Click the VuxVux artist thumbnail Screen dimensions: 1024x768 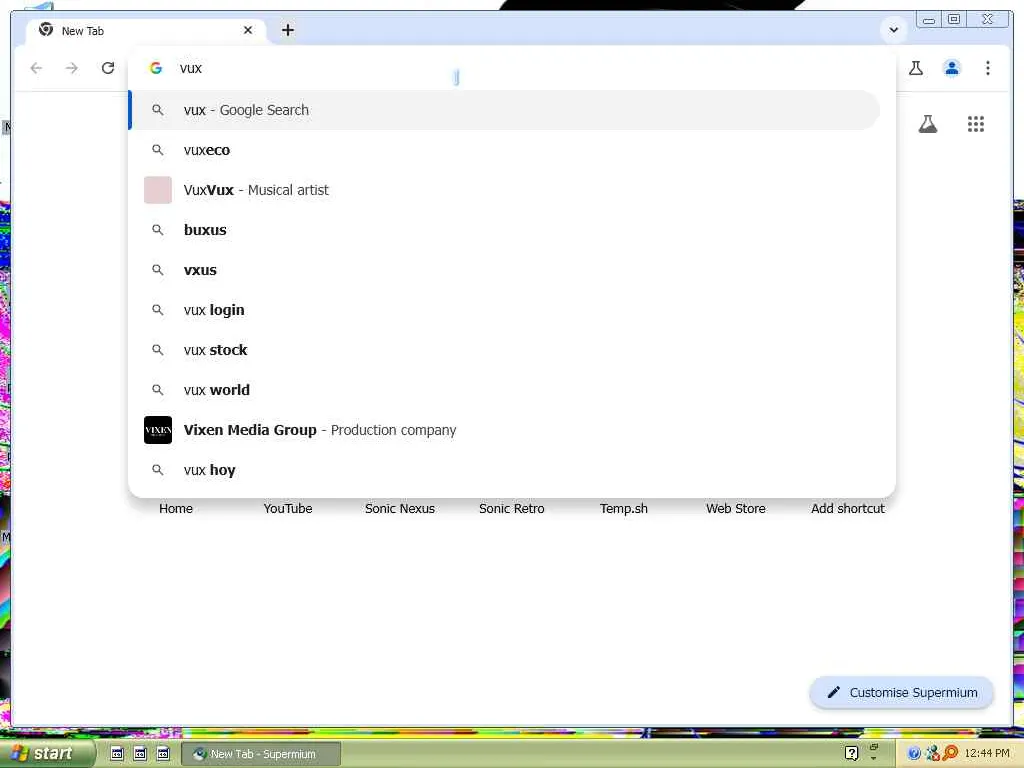tap(157, 190)
